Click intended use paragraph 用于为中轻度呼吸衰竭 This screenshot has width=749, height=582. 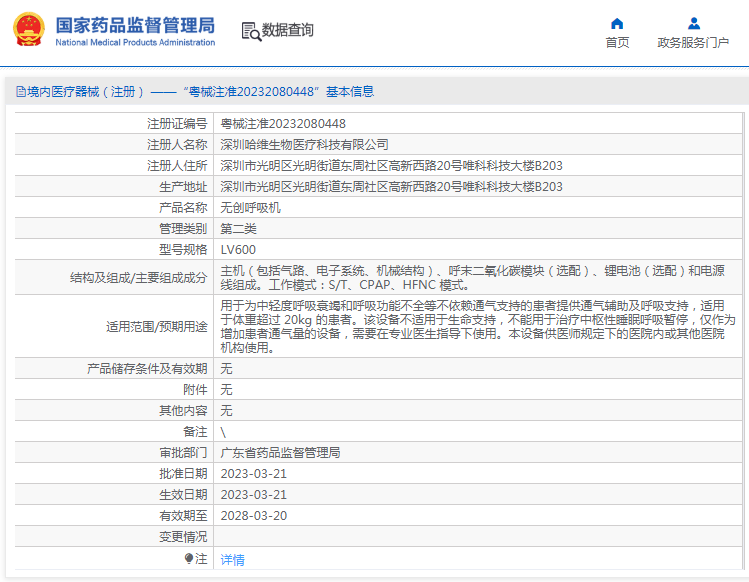click(x=478, y=326)
